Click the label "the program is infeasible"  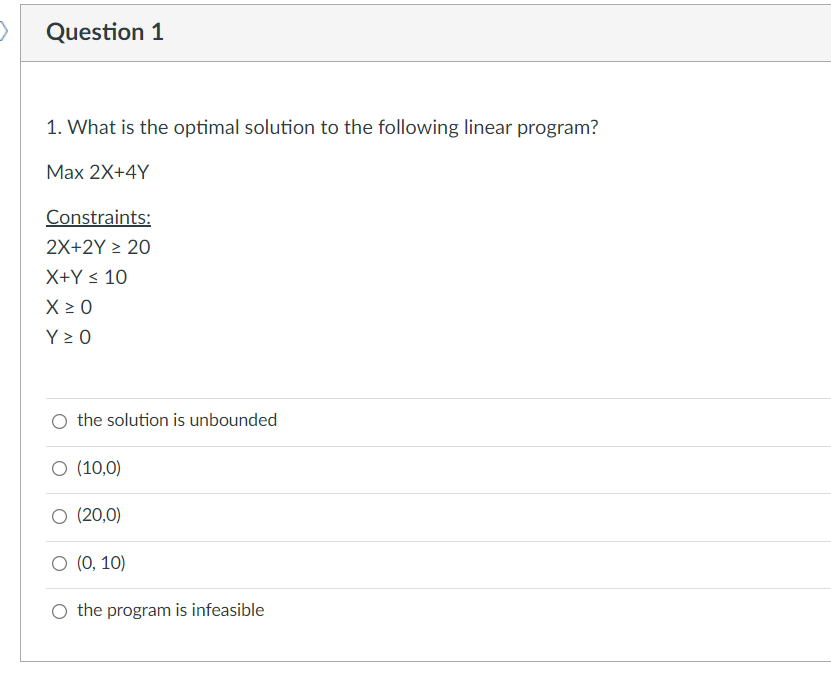click(171, 609)
